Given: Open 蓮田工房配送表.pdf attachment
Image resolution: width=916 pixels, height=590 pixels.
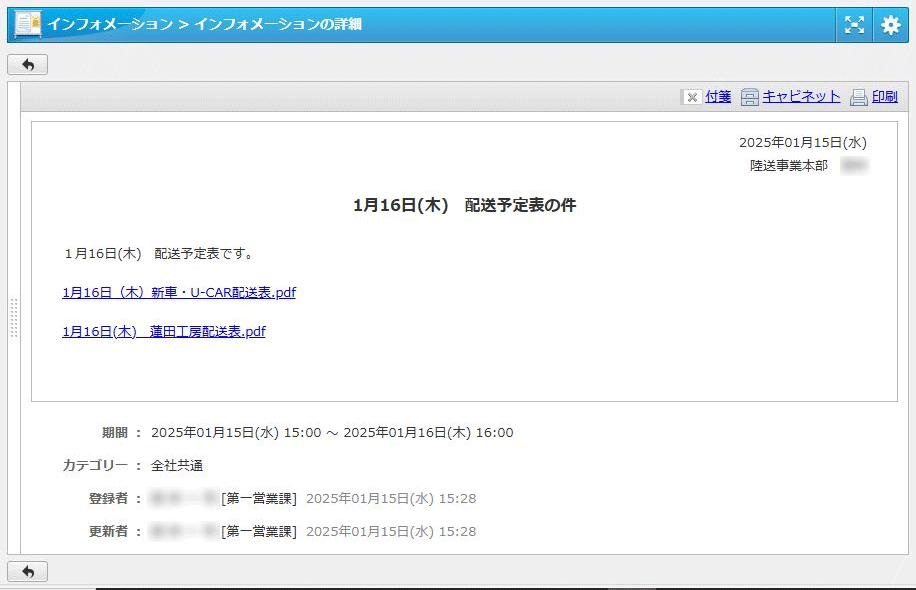Looking at the screenshot, I should (164, 331).
